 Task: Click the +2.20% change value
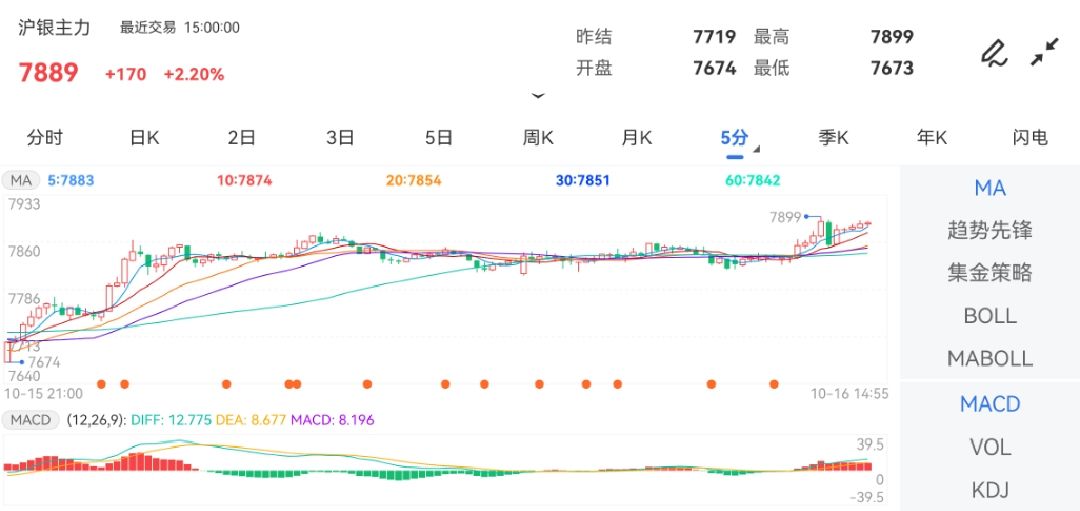194,74
